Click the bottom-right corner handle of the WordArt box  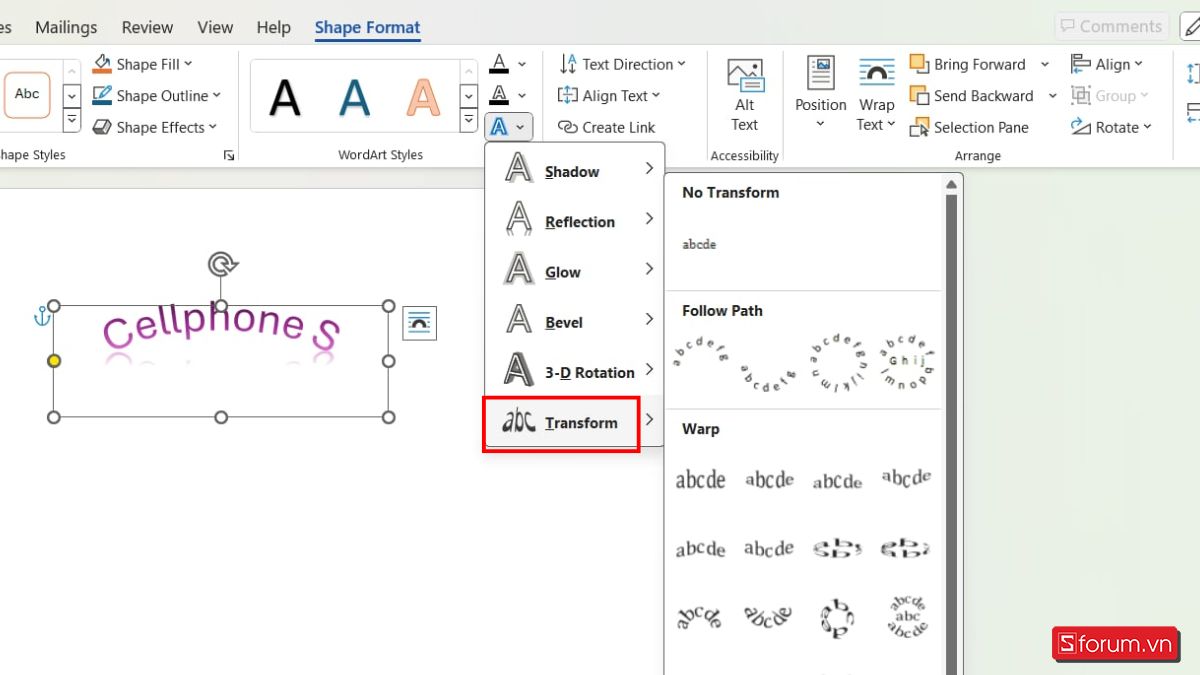tap(389, 417)
